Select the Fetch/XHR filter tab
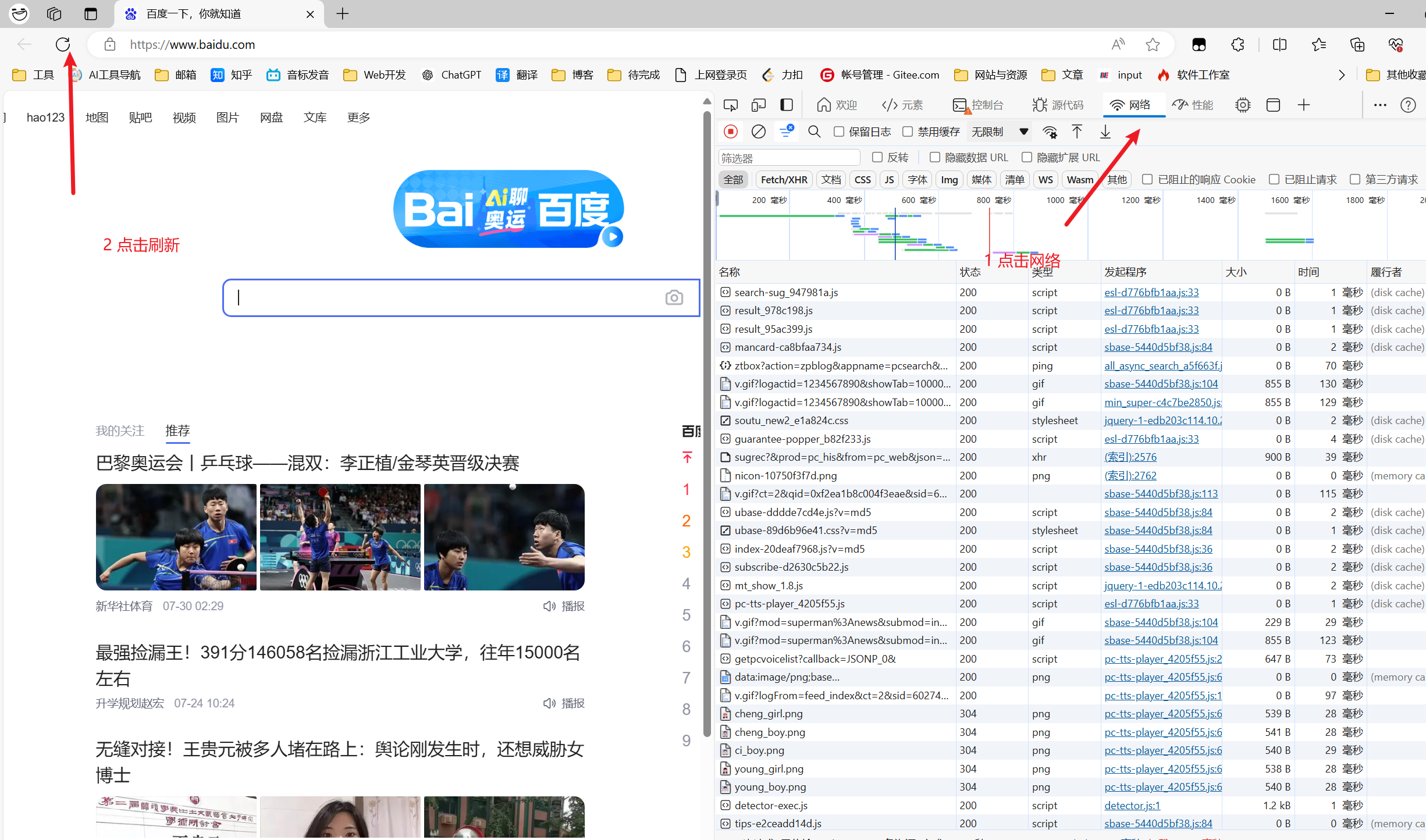 point(784,179)
